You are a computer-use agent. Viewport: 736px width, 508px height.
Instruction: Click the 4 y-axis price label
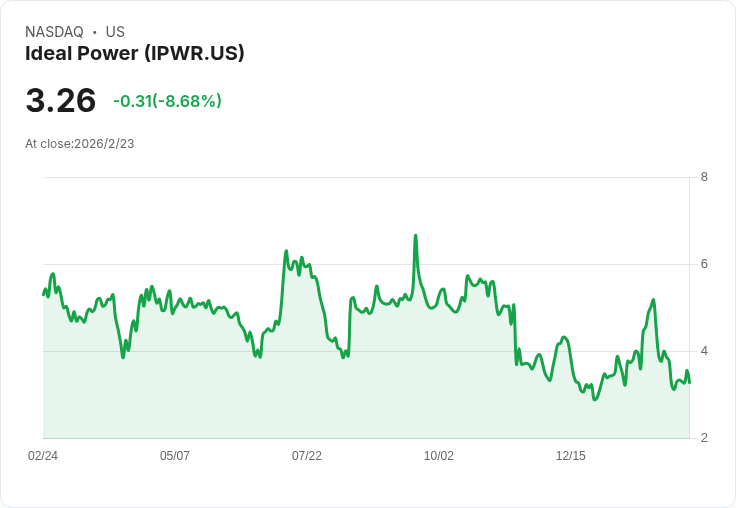(x=704, y=351)
